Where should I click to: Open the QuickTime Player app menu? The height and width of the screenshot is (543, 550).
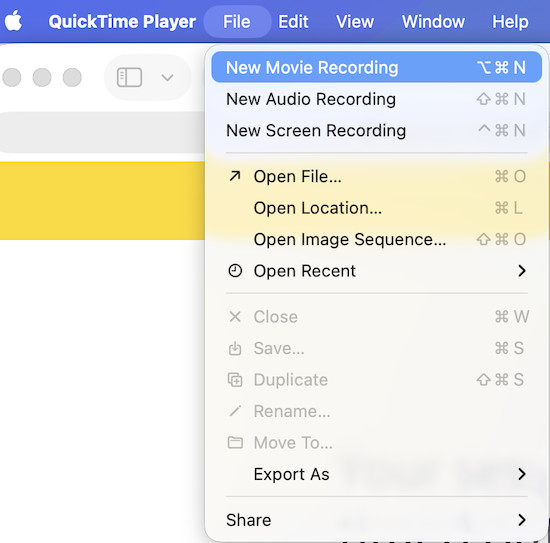click(x=122, y=22)
